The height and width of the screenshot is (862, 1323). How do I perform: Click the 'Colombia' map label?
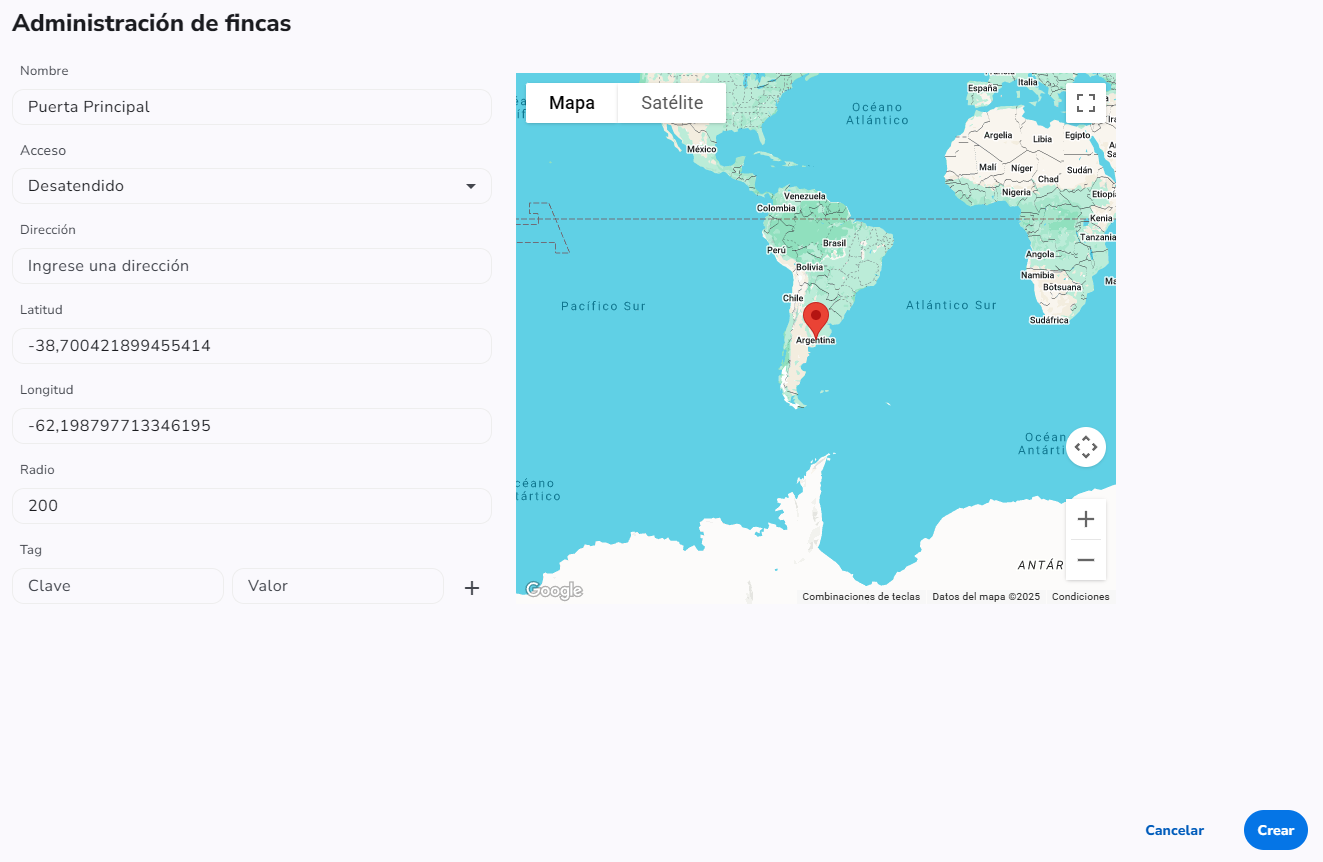click(776, 208)
